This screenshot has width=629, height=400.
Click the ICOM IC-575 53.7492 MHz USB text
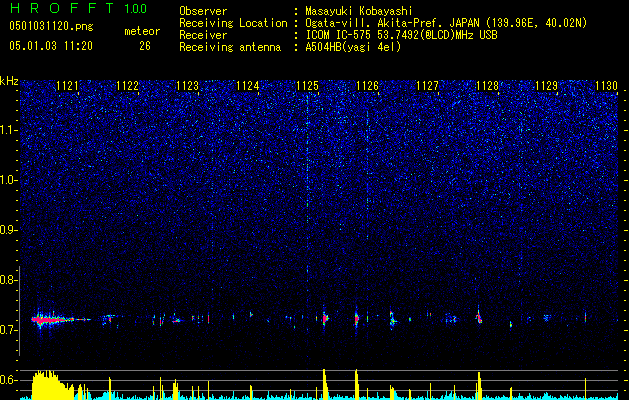401,35
